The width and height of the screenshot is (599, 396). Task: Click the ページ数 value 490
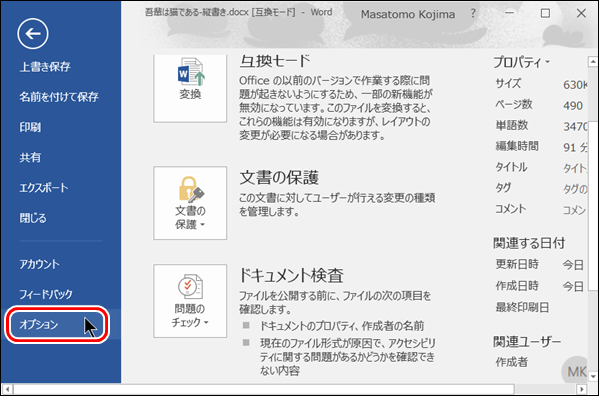(573, 106)
